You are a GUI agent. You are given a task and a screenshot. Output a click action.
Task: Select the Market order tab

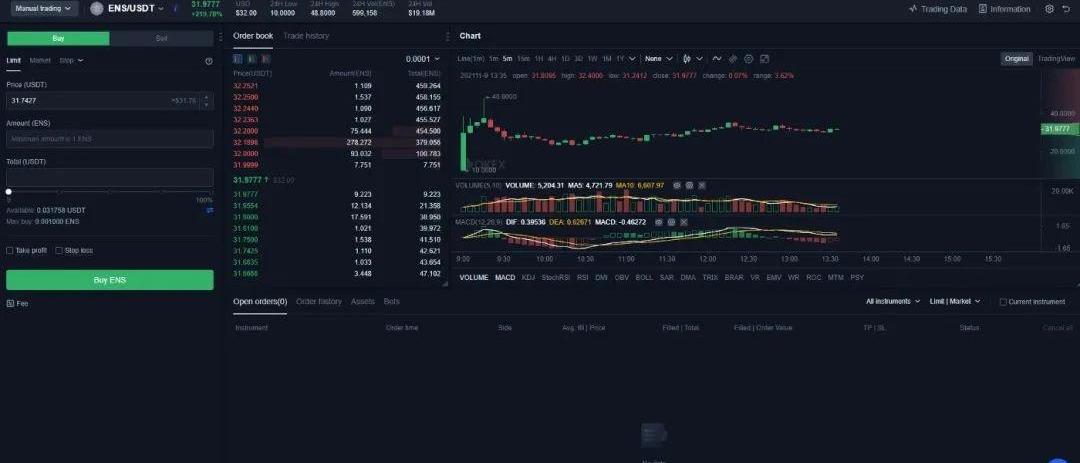(40, 61)
